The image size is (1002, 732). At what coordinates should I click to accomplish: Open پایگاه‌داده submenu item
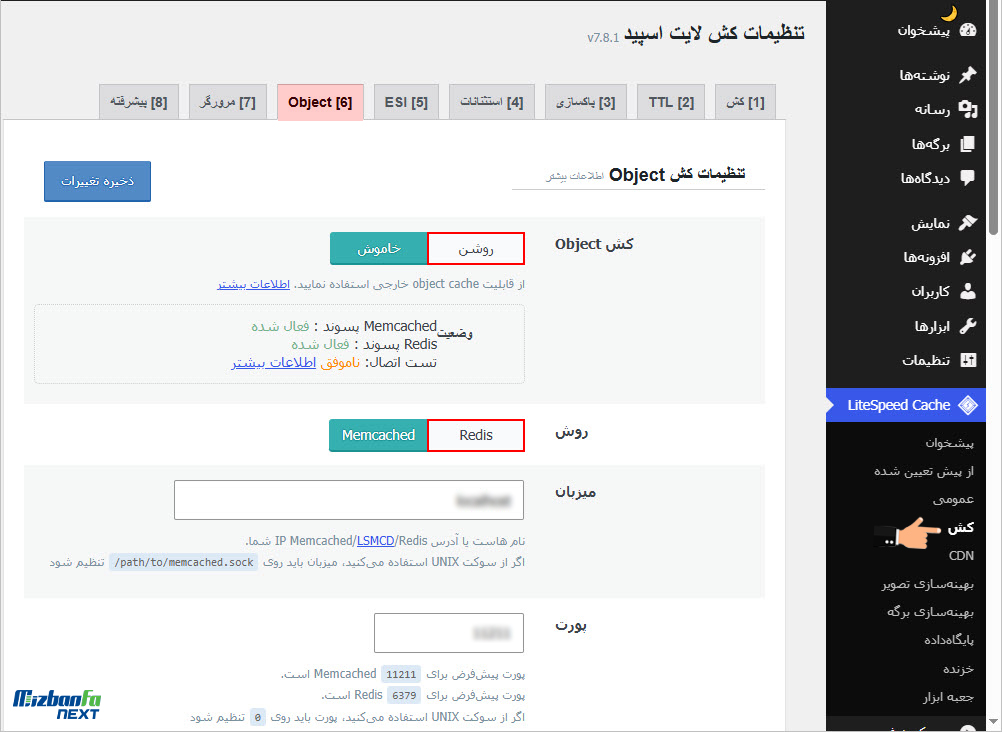coord(949,640)
